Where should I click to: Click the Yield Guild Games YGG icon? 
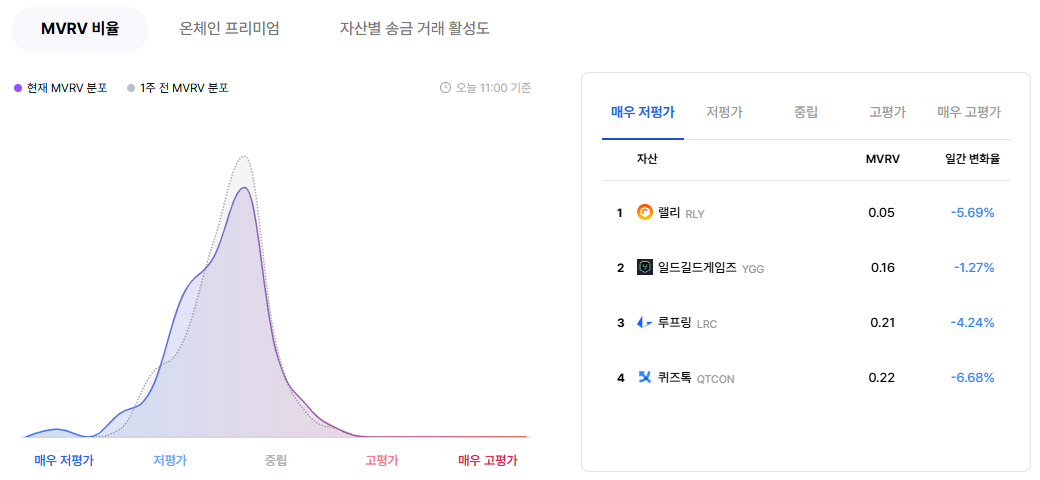pos(645,267)
